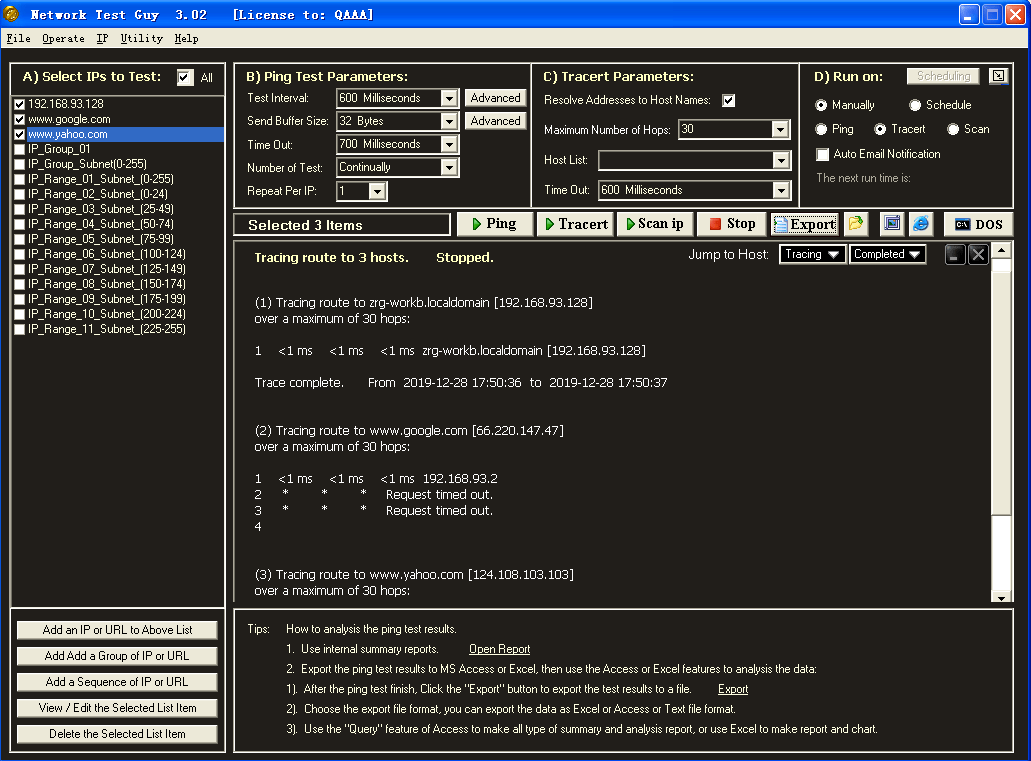
Task: Click Add a Group of IP or URL
Action: (117, 656)
